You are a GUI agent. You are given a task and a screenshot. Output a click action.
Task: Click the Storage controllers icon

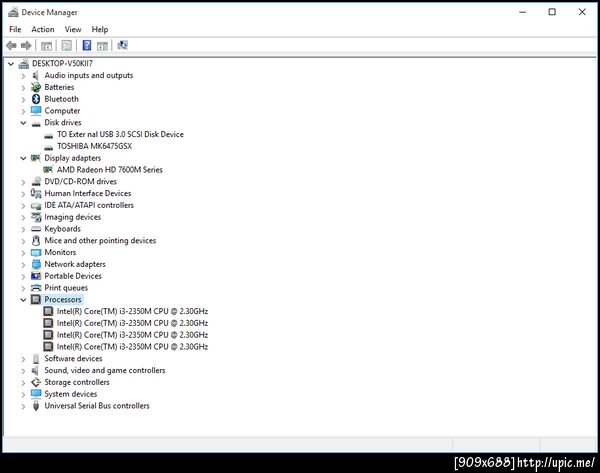(36, 382)
